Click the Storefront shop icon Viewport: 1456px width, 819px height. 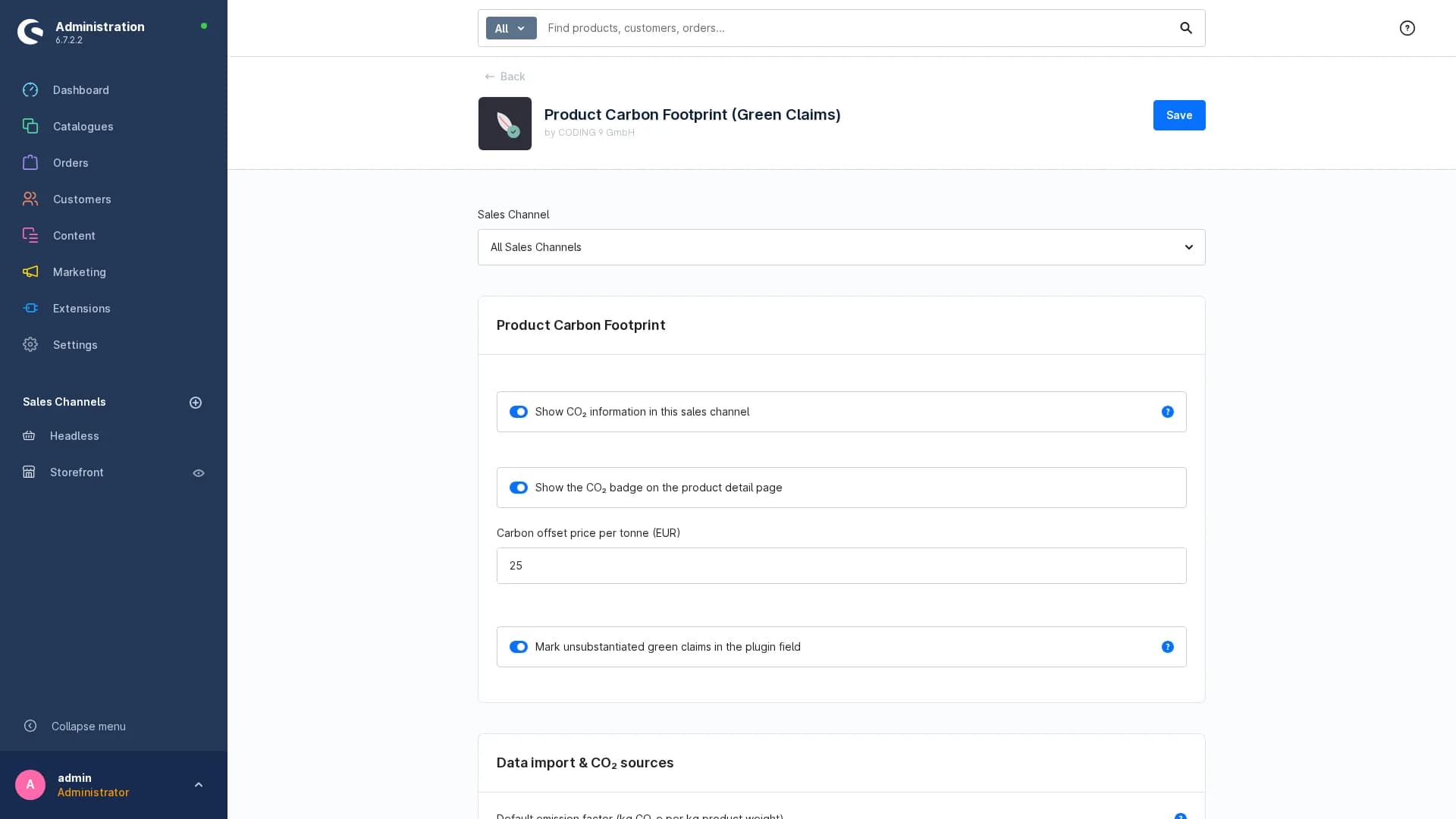point(29,472)
